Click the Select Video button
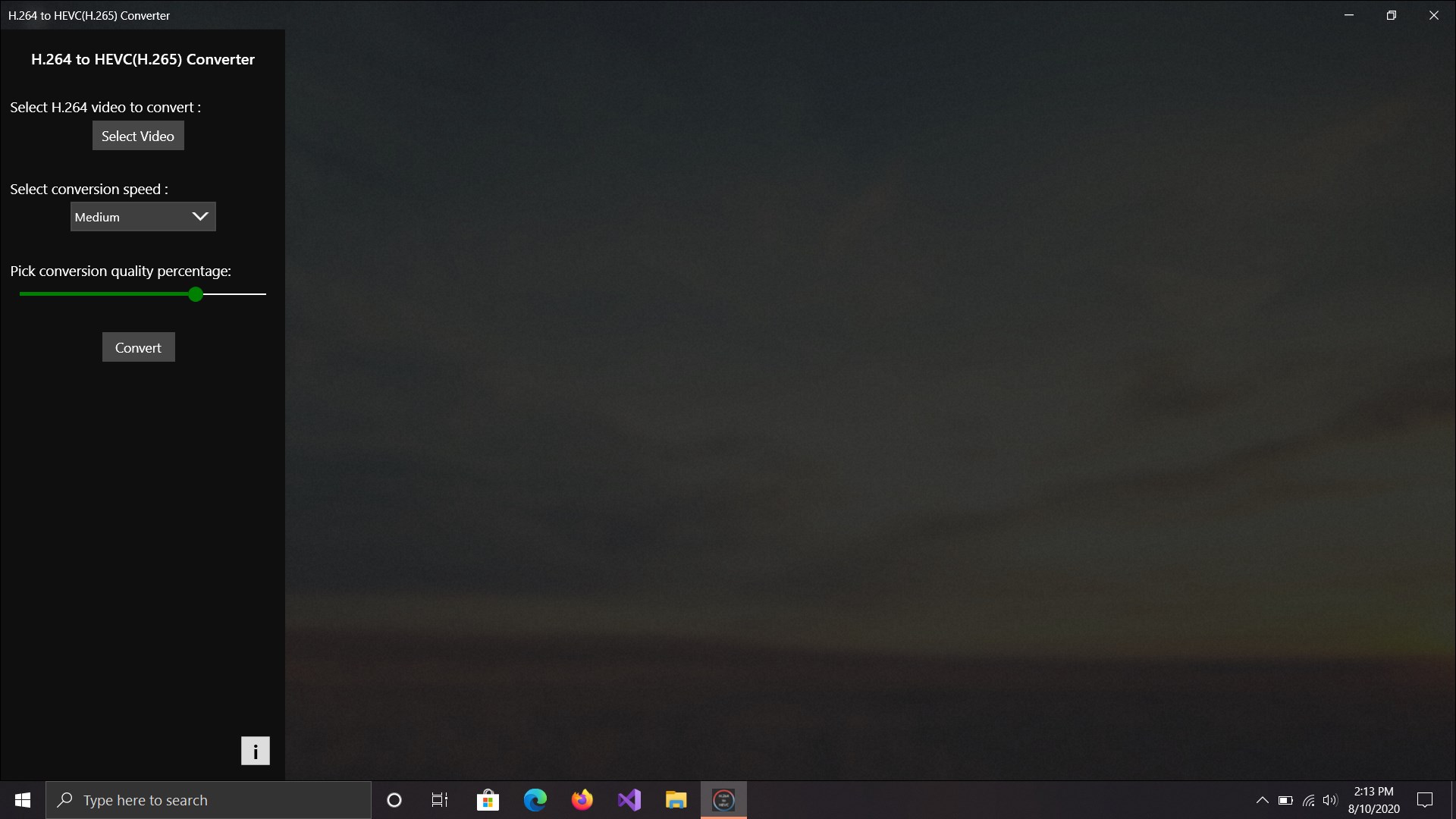Viewport: 1456px width, 819px height. [138, 136]
